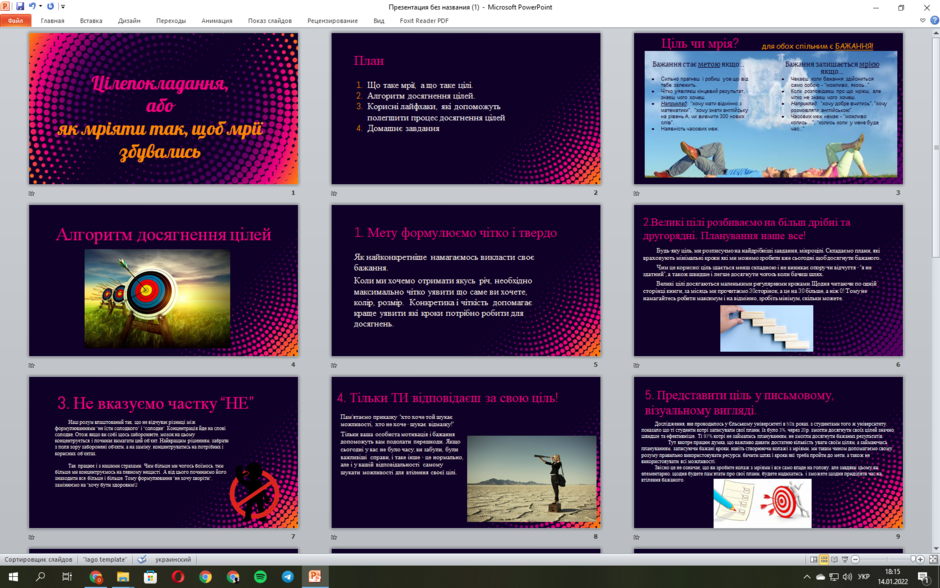Show hidden system tray icons chevron
This screenshot has height=588, width=940.
tap(806, 577)
